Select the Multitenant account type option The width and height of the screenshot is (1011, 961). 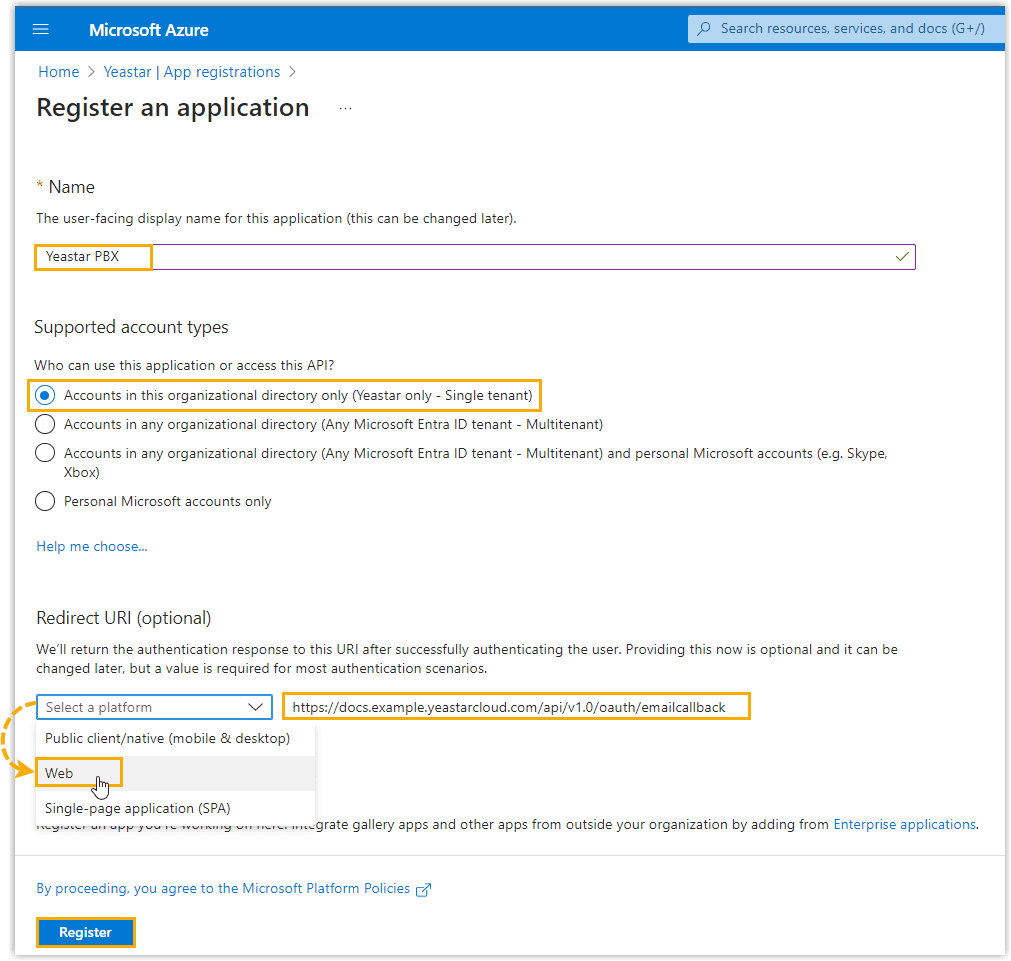[x=44, y=424]
